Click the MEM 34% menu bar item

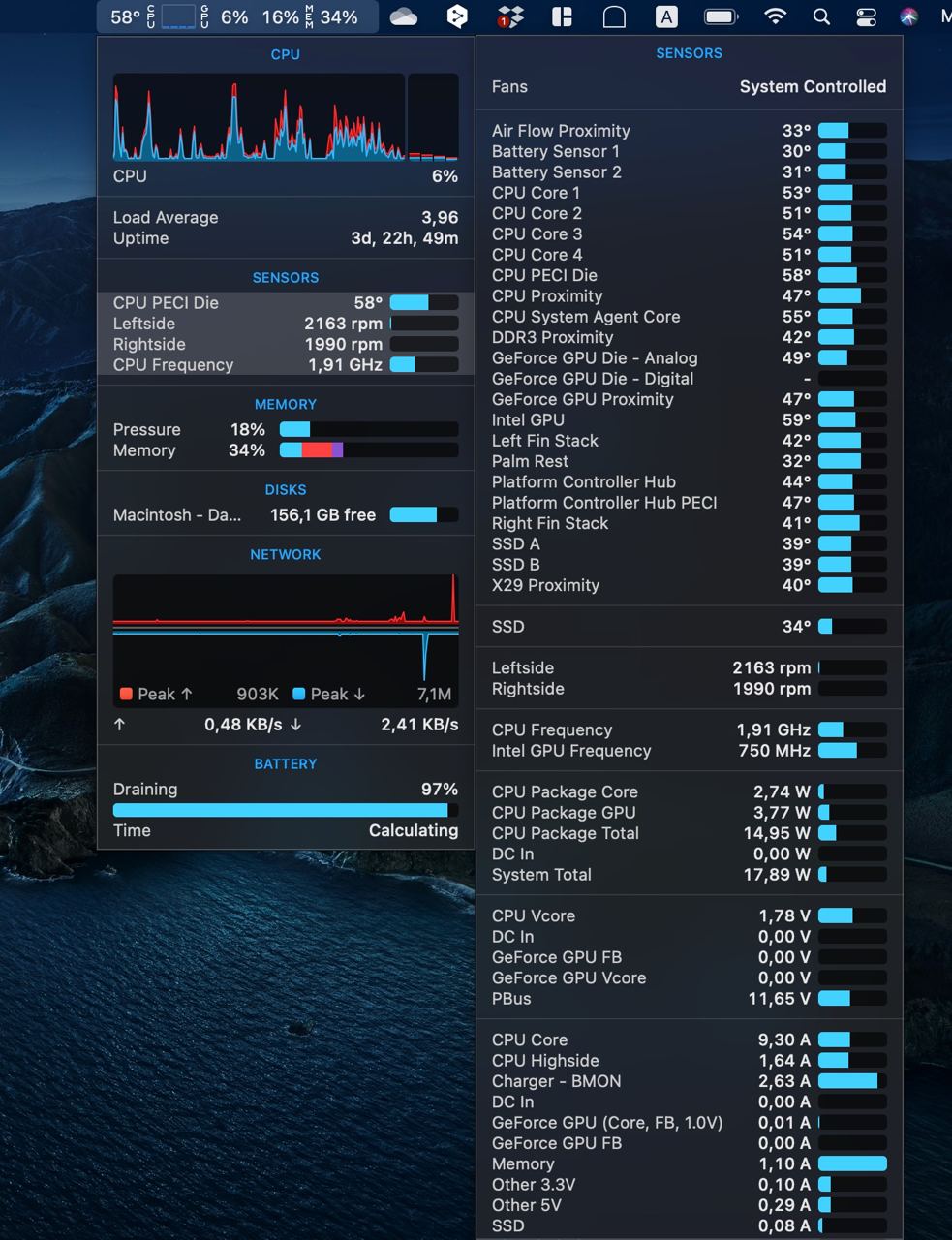[331, 16]
